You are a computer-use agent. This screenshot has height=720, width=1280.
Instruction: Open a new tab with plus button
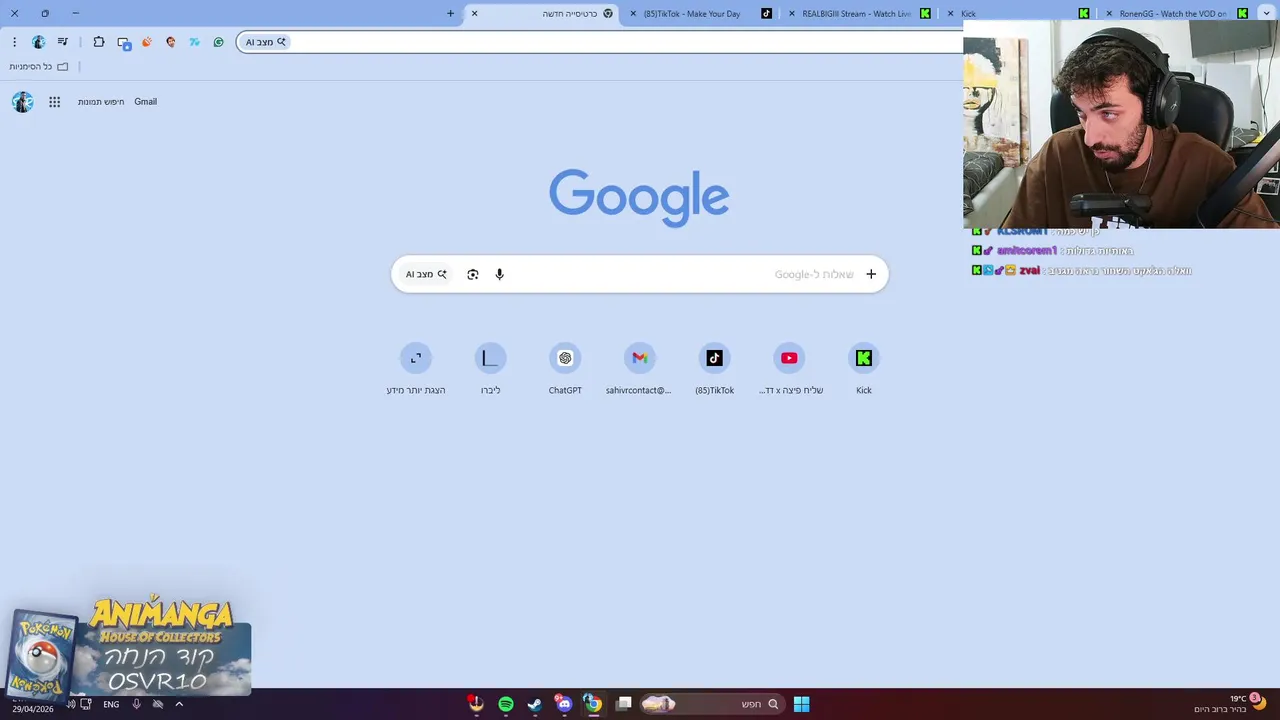[450, 14]
